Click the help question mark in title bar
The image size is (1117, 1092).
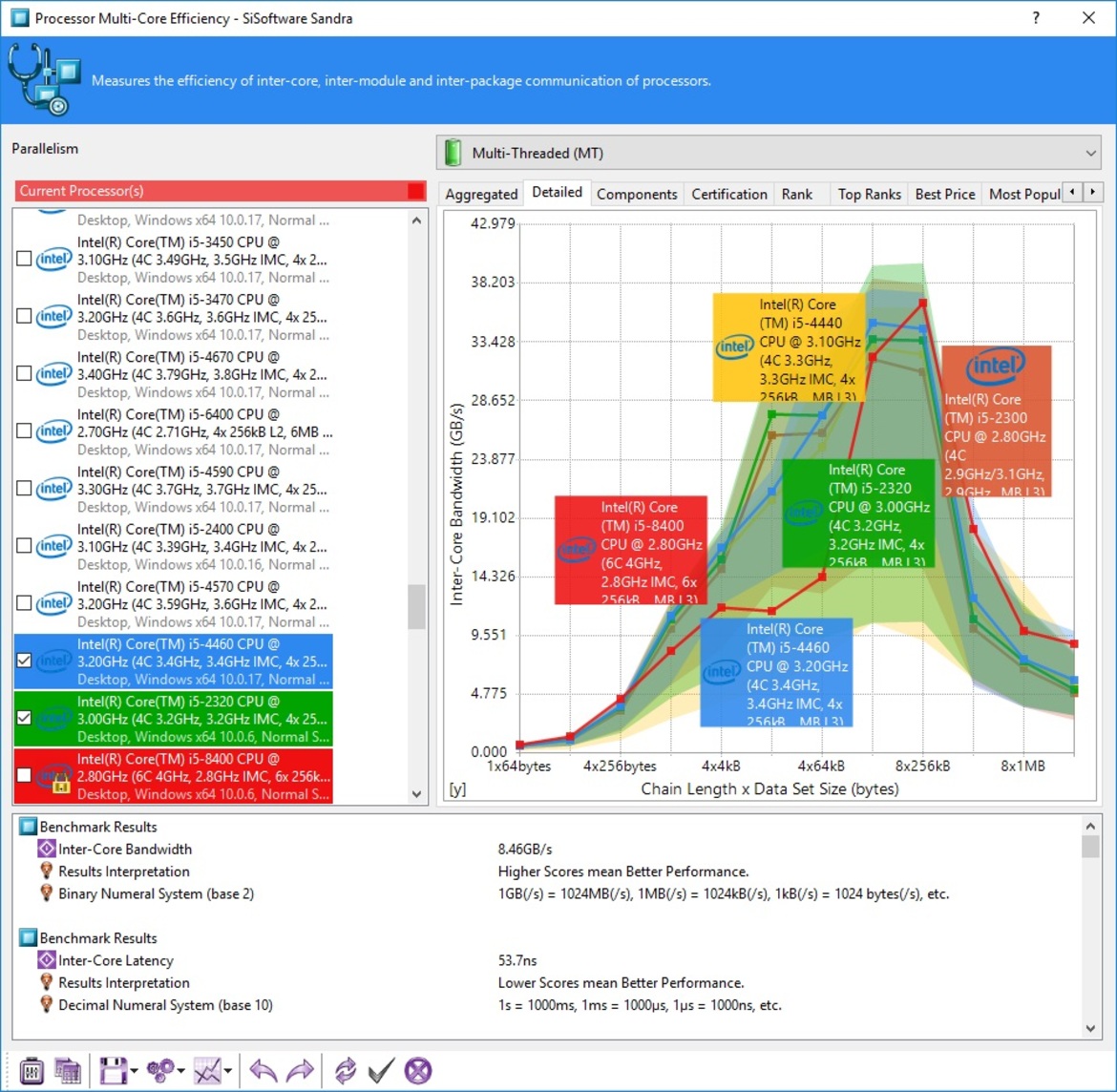1036,18
